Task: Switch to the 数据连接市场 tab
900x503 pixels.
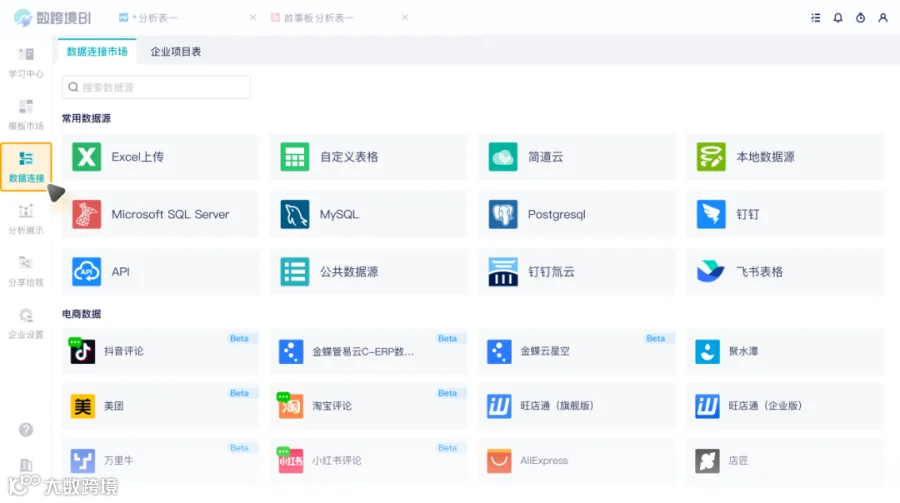Action: click(x=97, y=52)
